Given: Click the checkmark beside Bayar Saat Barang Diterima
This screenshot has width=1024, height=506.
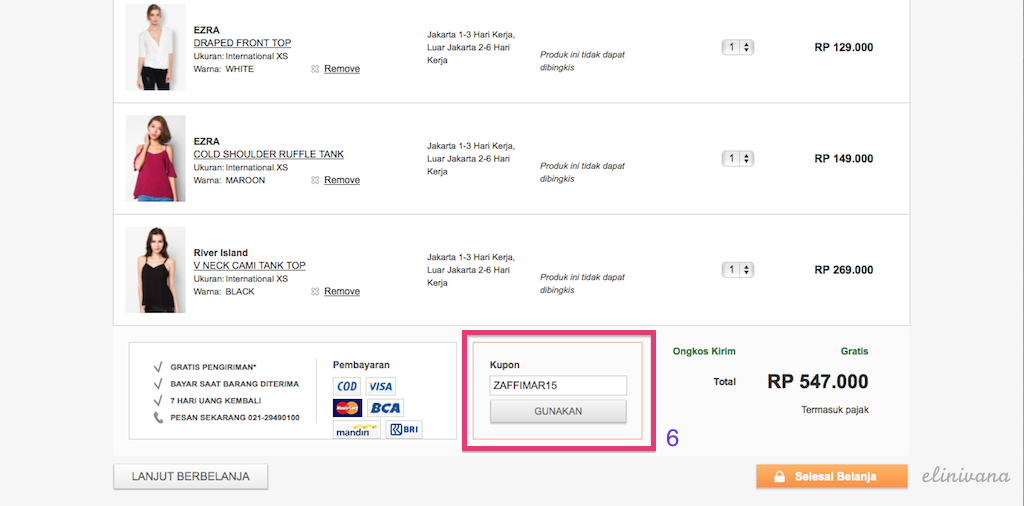Looking at the screenshot, I should [x=157, y=384].
